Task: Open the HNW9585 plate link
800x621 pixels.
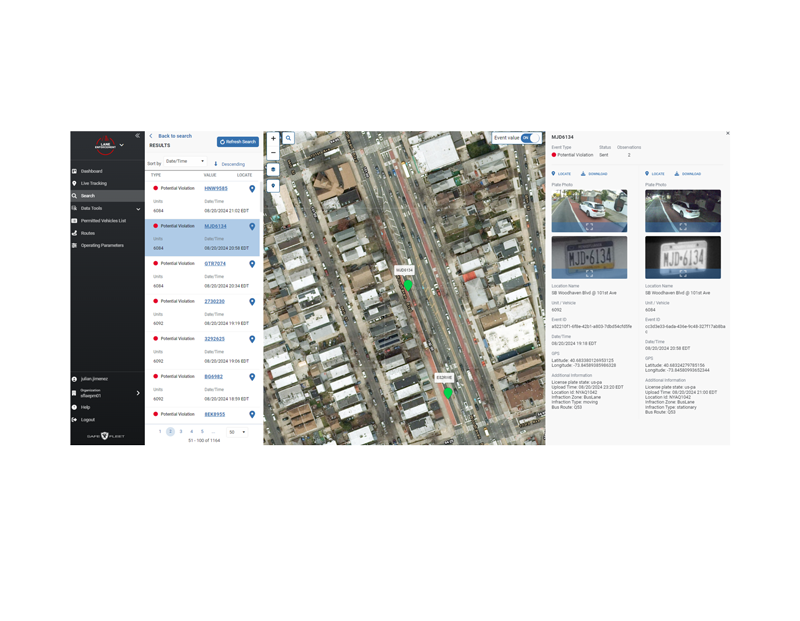Action: click(x=216, y=188)
